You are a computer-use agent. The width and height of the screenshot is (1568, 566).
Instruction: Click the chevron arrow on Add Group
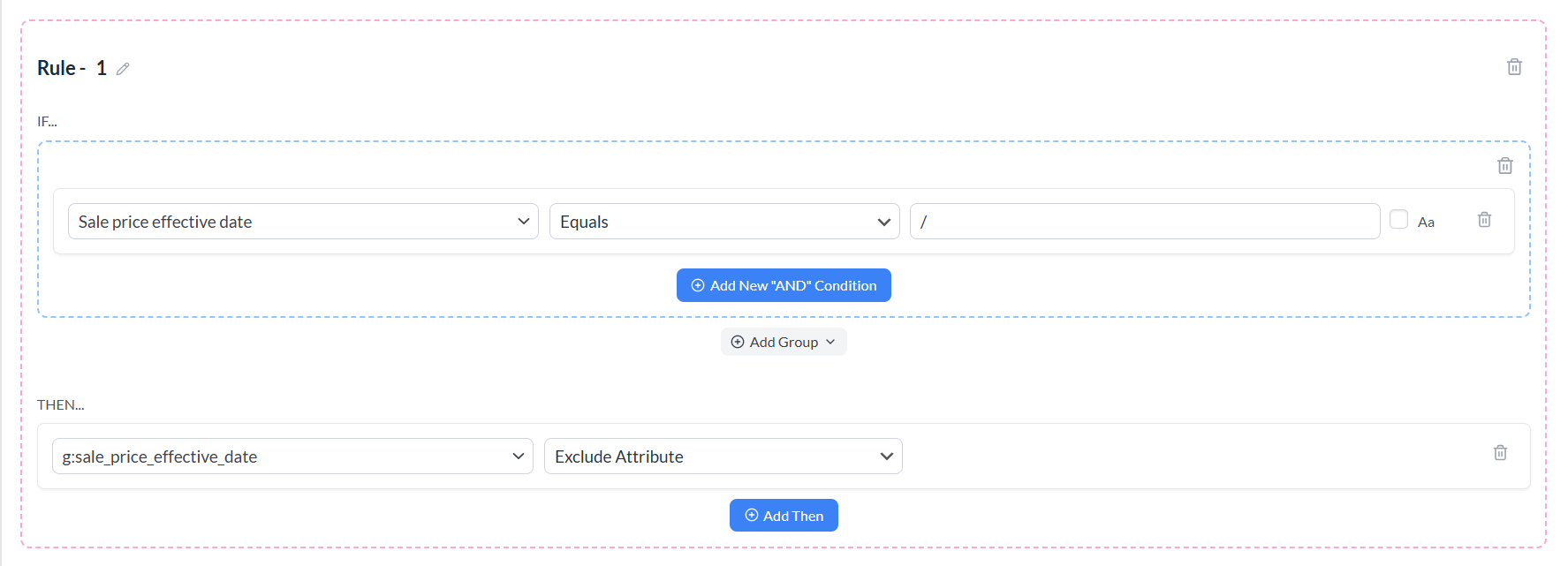(x=830, y=343)
